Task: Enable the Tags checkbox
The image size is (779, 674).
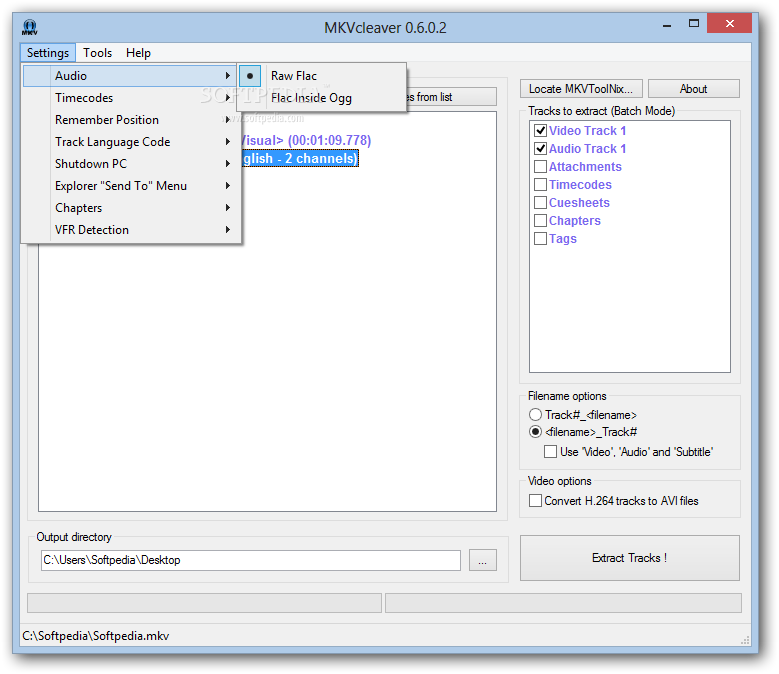Action: tap(541, 238)
